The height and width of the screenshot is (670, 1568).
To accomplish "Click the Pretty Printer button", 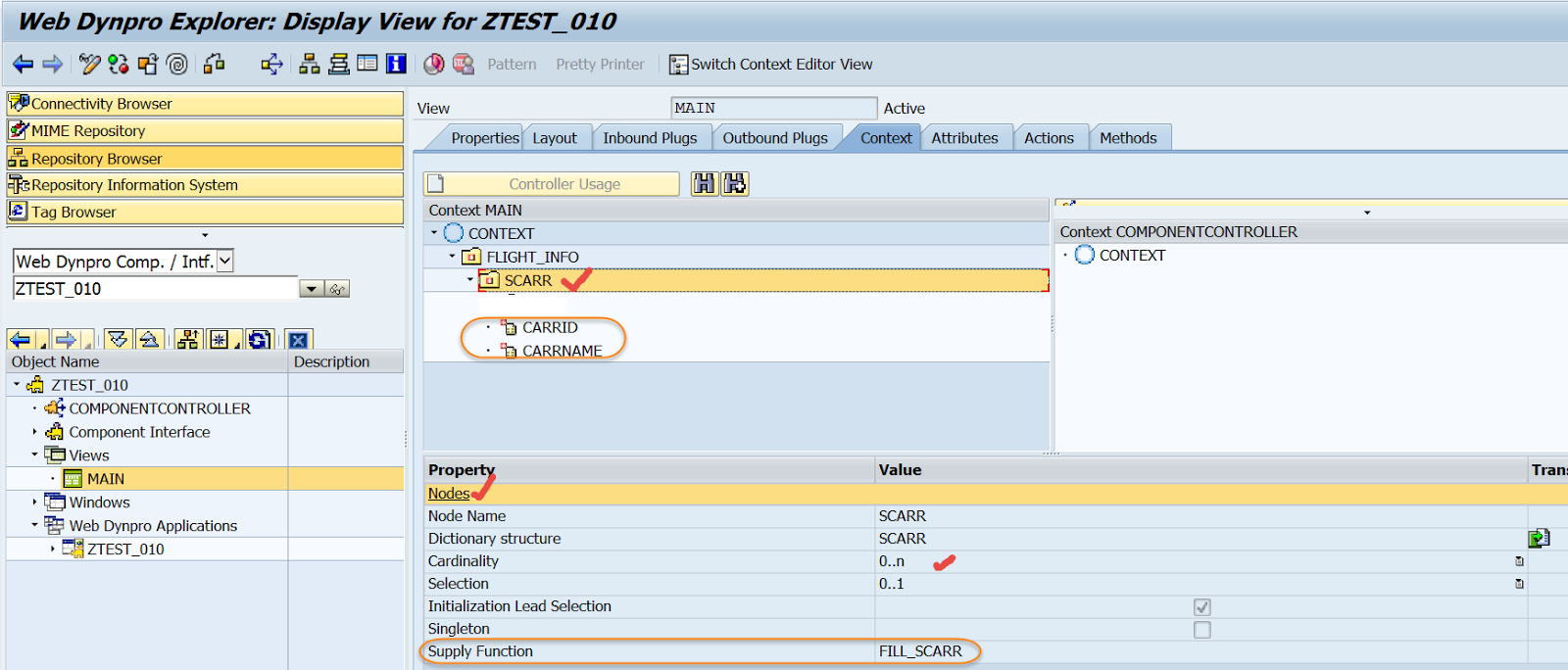I will (600, 65).
